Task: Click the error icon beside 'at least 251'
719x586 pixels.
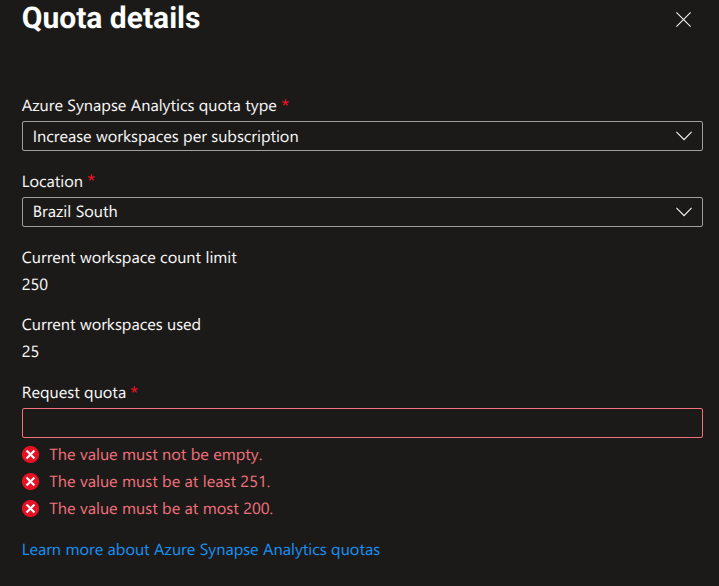Action: (x=31, y=482)
